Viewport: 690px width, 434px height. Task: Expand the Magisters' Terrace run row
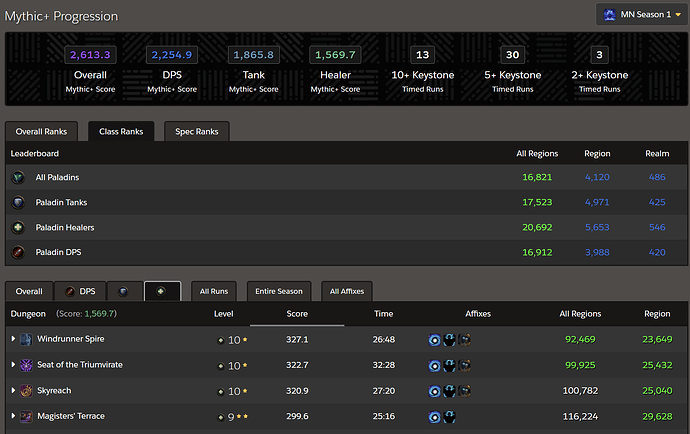pyautogui.click(x=13, y=416)
